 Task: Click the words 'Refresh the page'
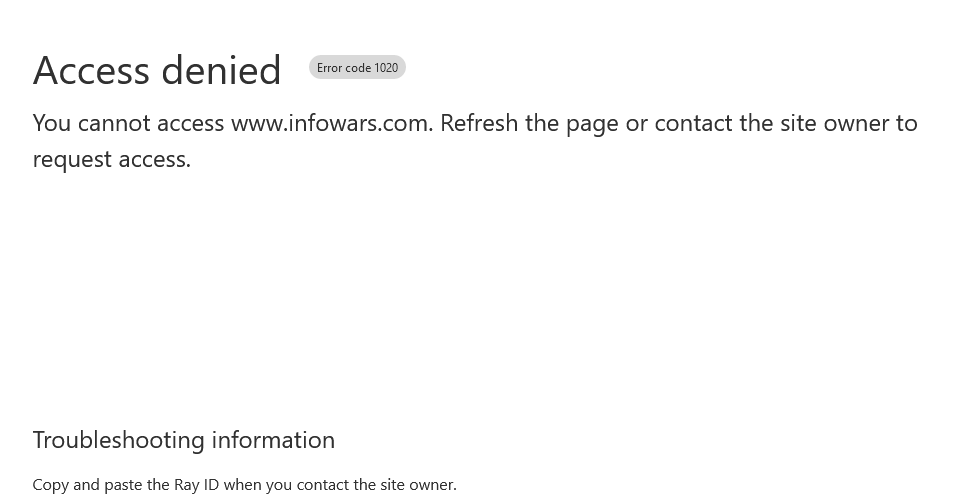[530, 124]
